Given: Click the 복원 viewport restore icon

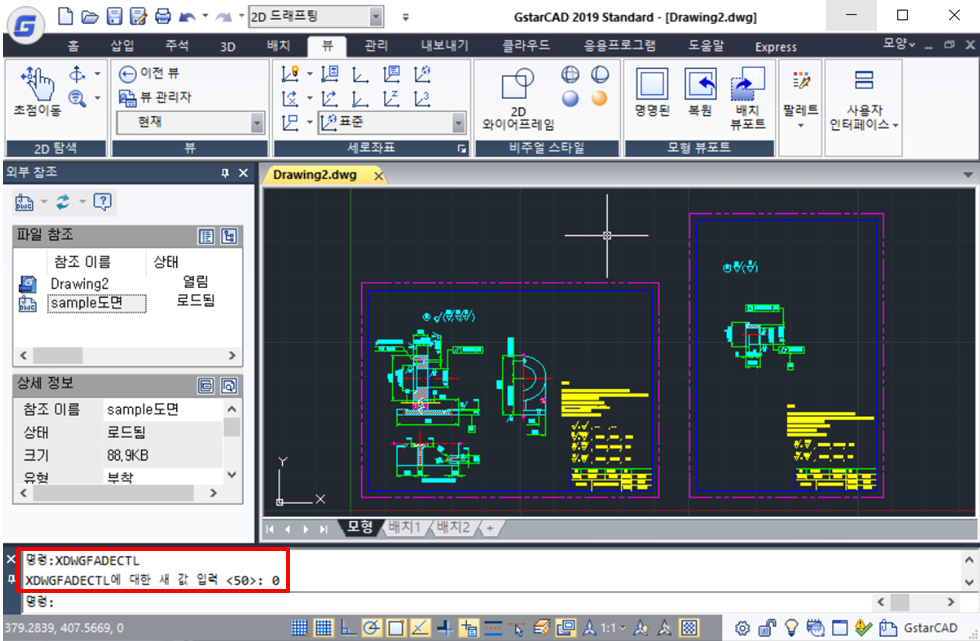Looking at the screenshot, I should (700, 92).
